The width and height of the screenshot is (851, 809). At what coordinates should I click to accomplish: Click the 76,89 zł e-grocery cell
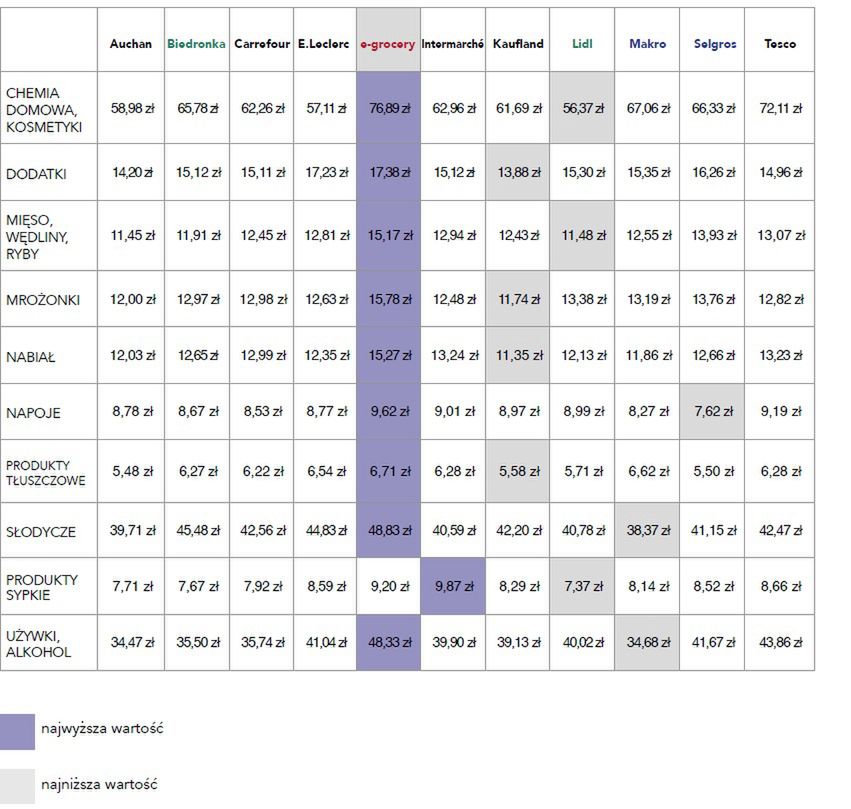point(389,108)
